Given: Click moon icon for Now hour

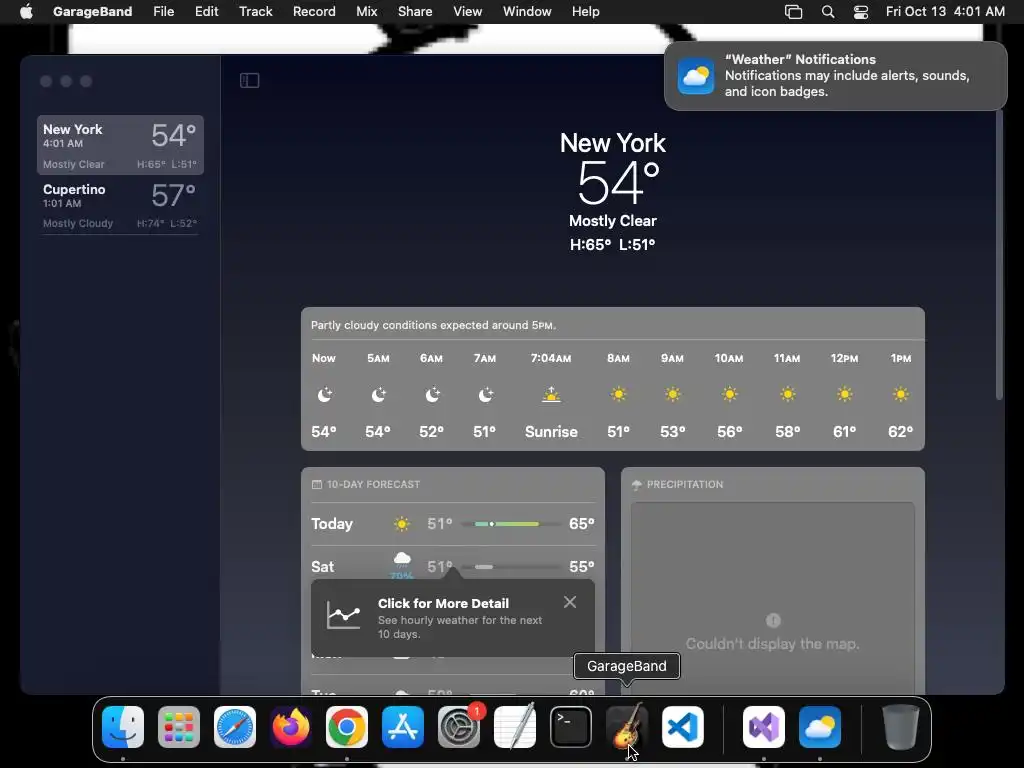Looking at the screenshot, I should click(325, 394).
